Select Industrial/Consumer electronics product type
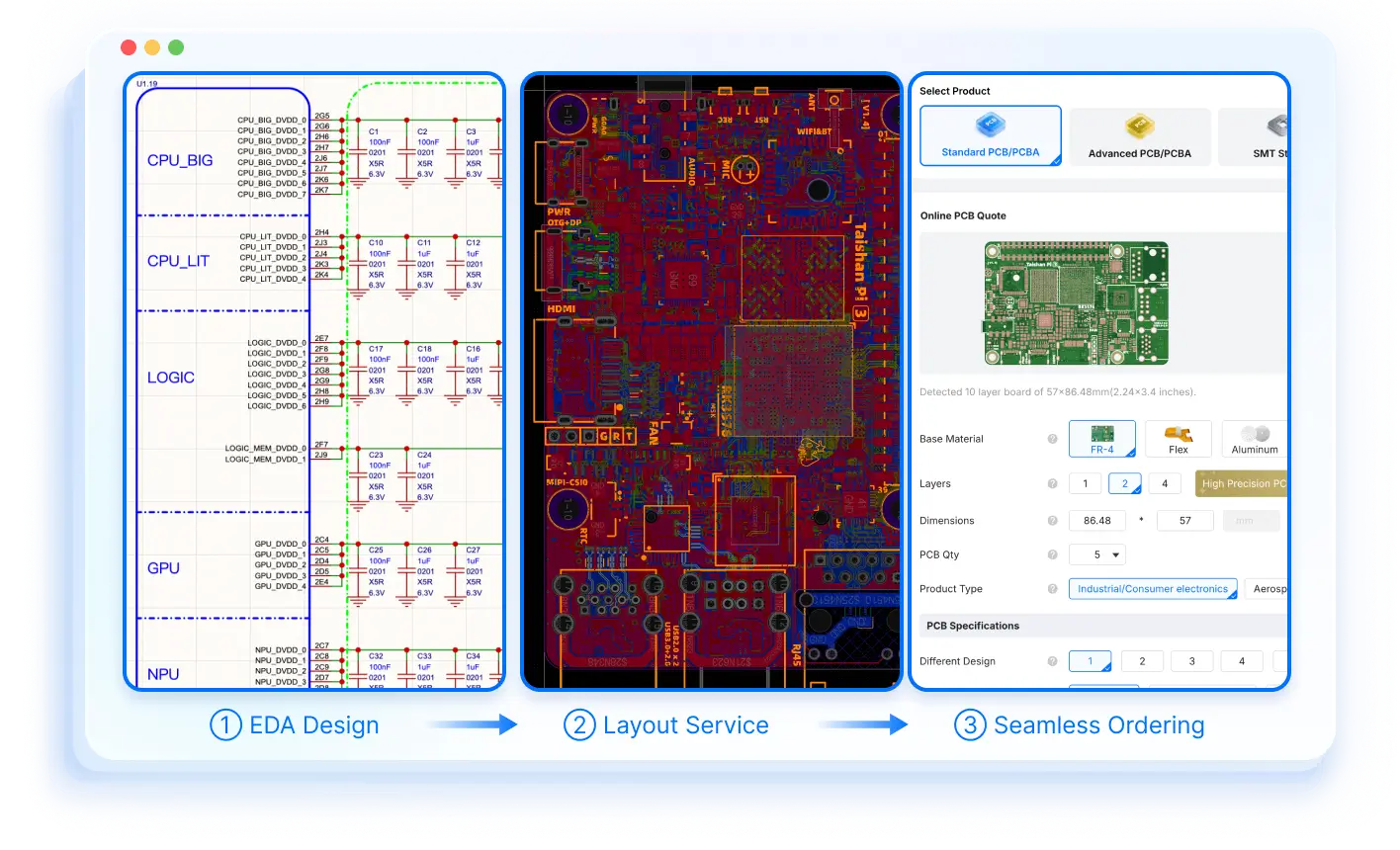Image resolution: width=1400 pixels, height=850 pixels. (1153, 589)
